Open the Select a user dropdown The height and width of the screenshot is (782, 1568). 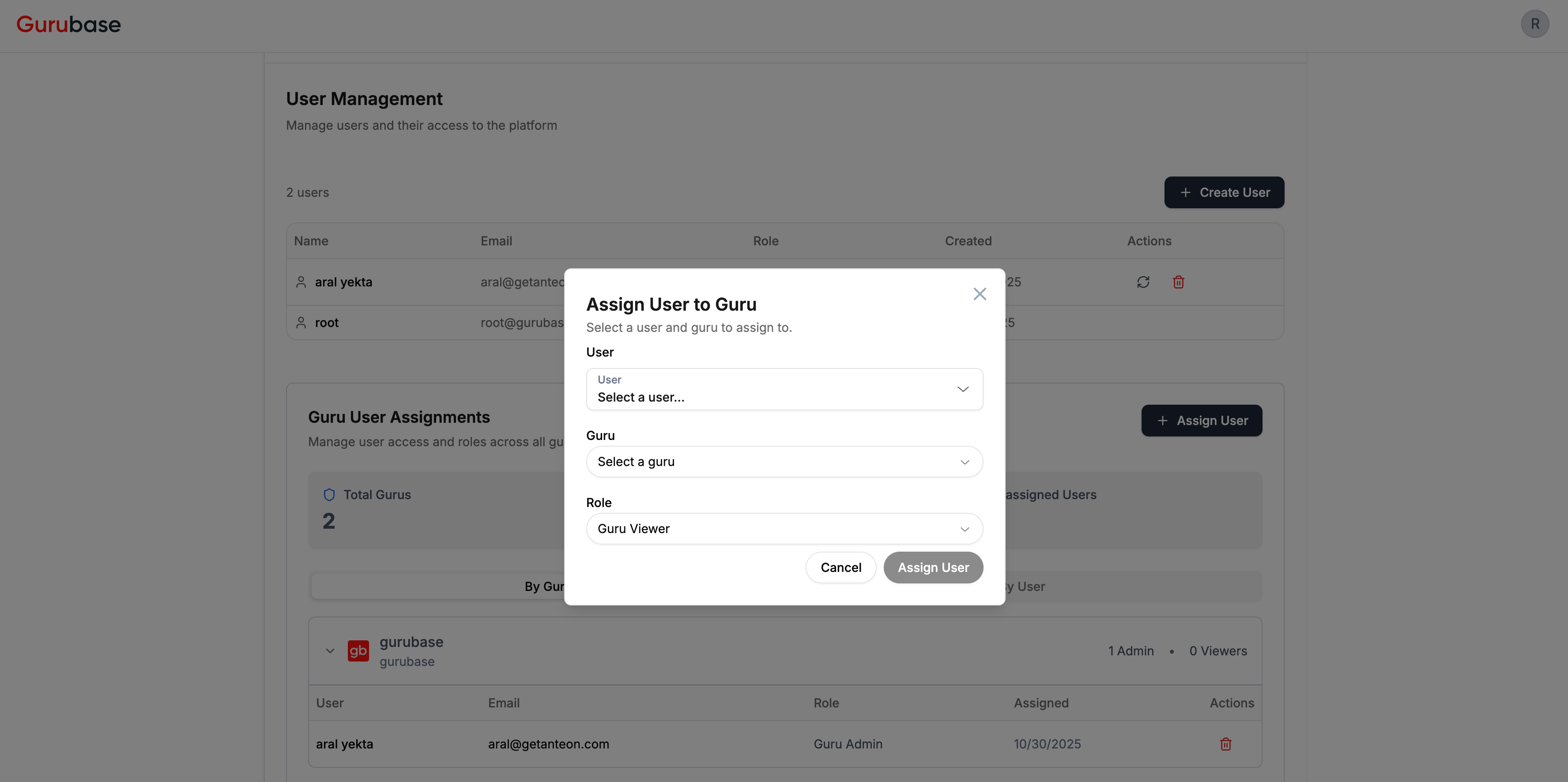pyautogui.click(x=784, y=389)
